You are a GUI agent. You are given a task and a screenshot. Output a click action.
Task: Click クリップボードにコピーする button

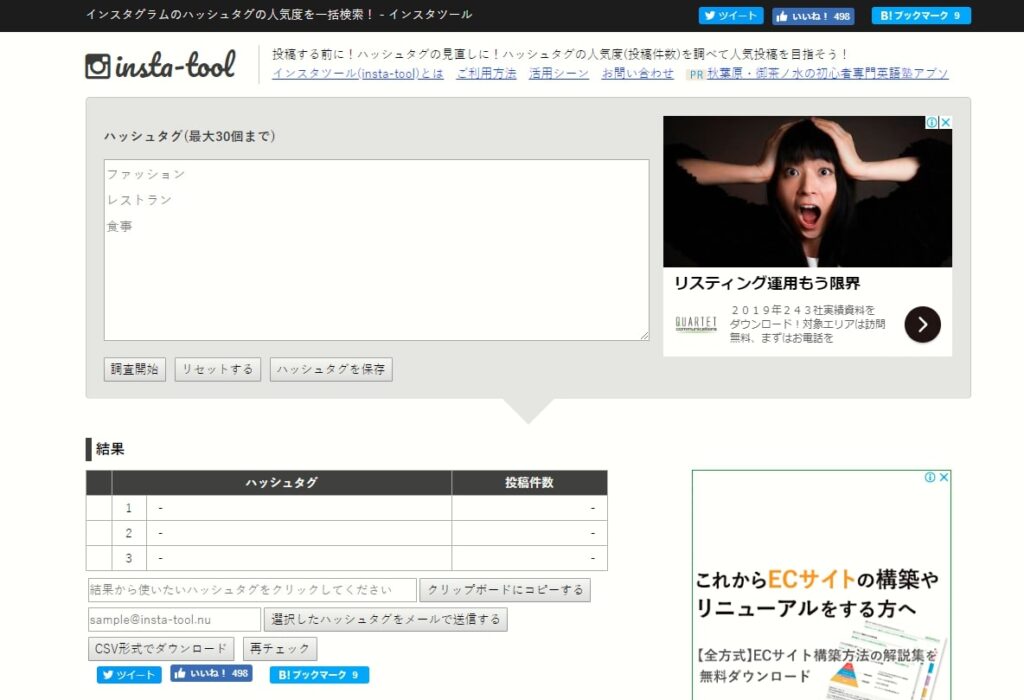coord(505,590)
